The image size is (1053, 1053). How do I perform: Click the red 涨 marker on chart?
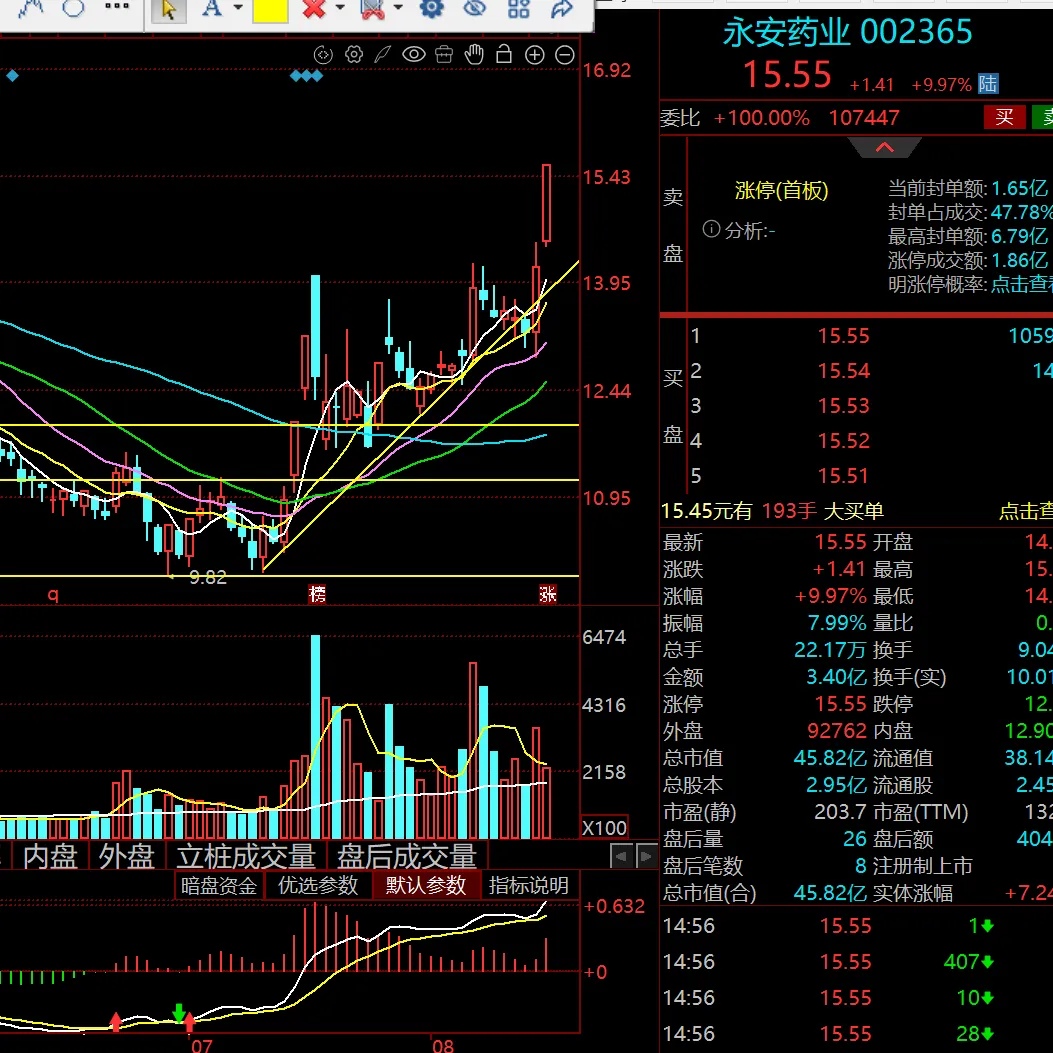click(548, 594)
